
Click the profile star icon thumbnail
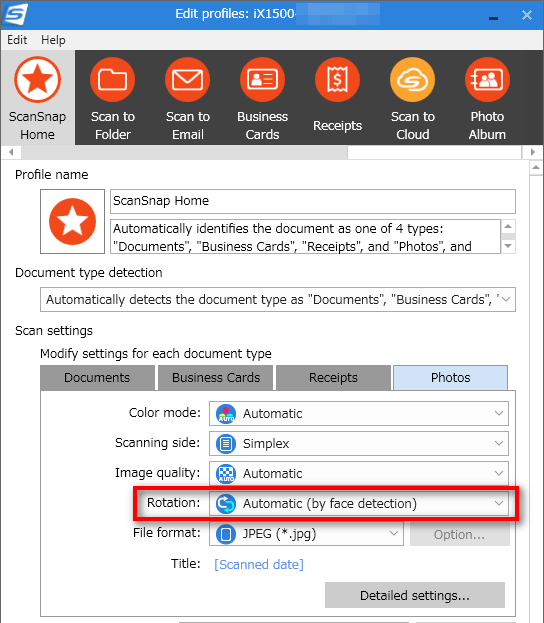72,221
